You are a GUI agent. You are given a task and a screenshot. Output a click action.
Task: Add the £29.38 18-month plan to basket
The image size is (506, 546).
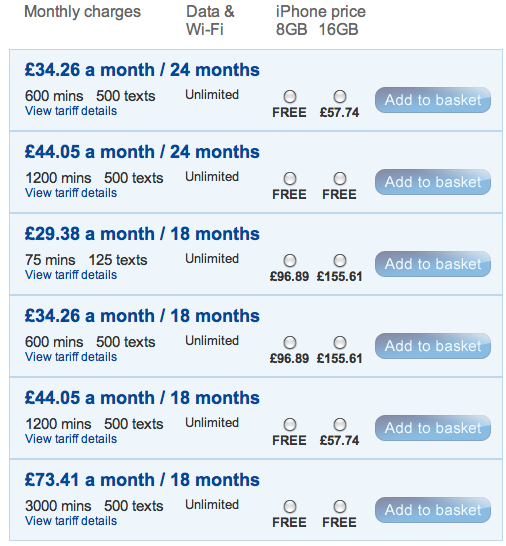(x=433, y=264)
